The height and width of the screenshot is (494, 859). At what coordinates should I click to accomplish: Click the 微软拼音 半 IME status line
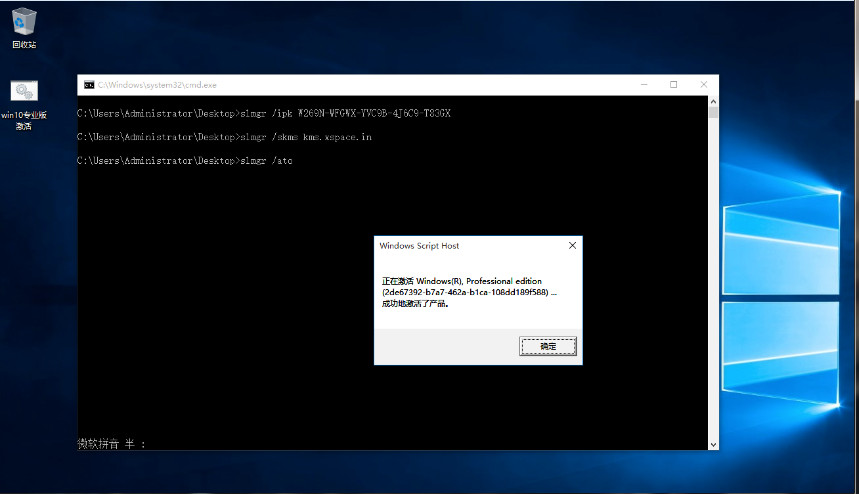(112, 444)
